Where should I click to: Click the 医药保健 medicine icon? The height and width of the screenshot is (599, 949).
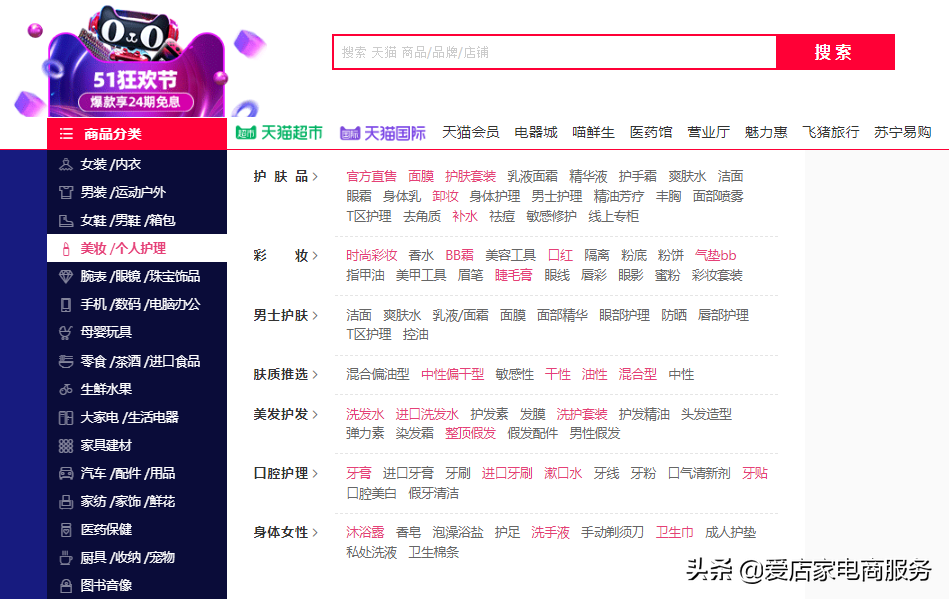[65, 530]
